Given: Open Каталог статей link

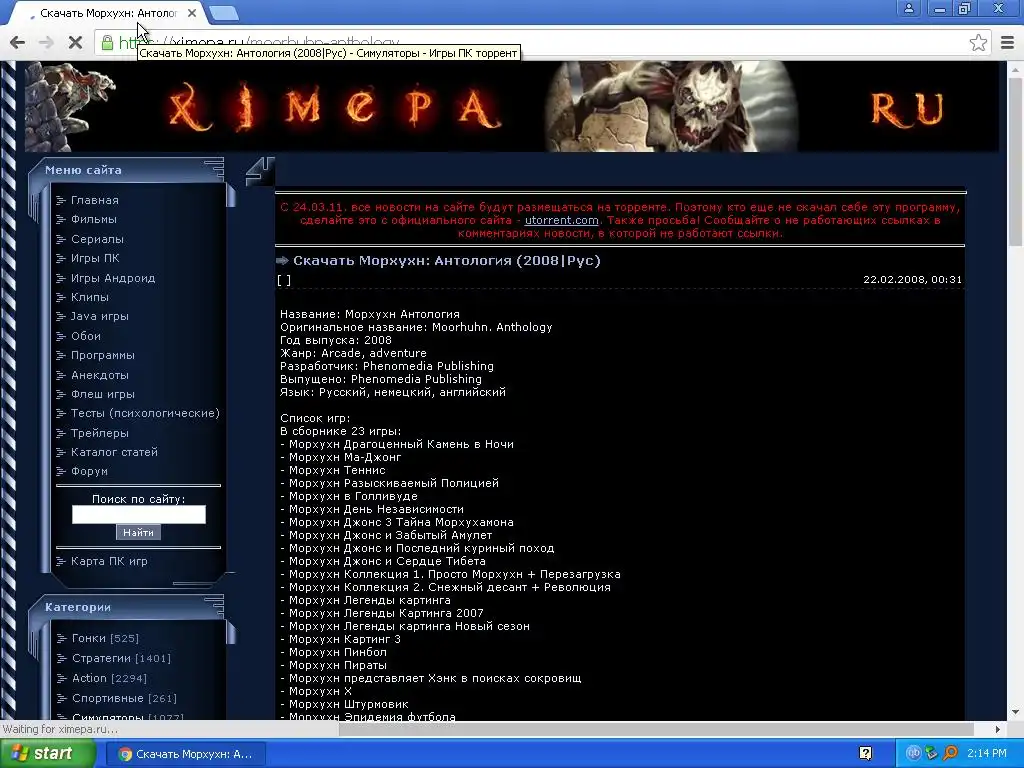Looking at the screenshot, I should [x=114, y=452].
